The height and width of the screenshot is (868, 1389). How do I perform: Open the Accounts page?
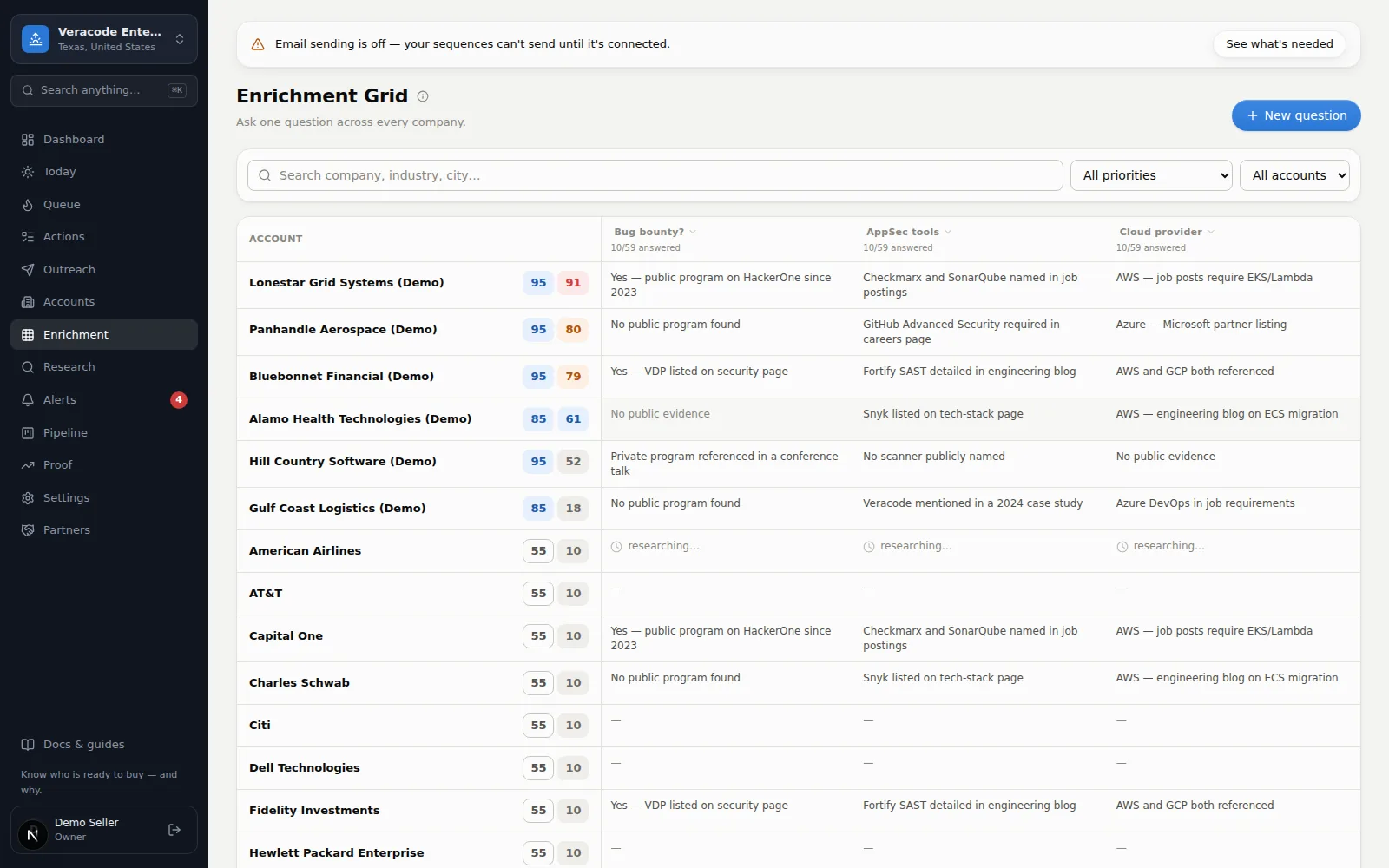click(104, 302)
